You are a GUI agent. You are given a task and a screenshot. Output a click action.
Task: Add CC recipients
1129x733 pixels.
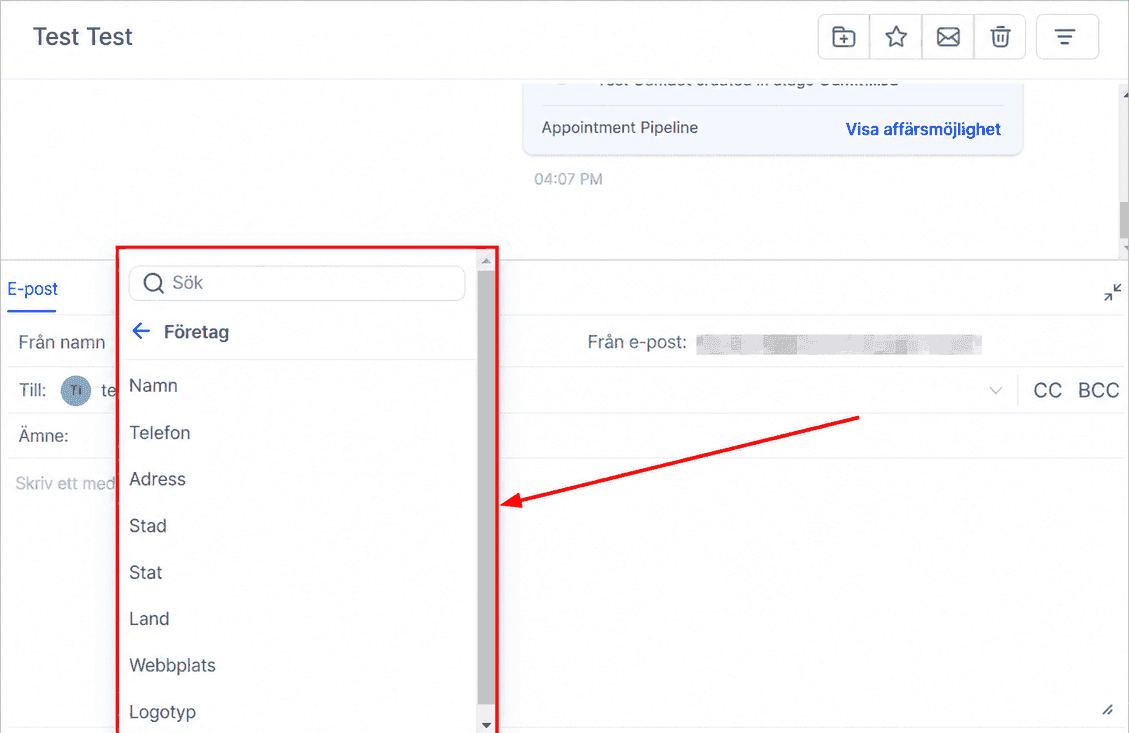click(x=1048, y=391)
